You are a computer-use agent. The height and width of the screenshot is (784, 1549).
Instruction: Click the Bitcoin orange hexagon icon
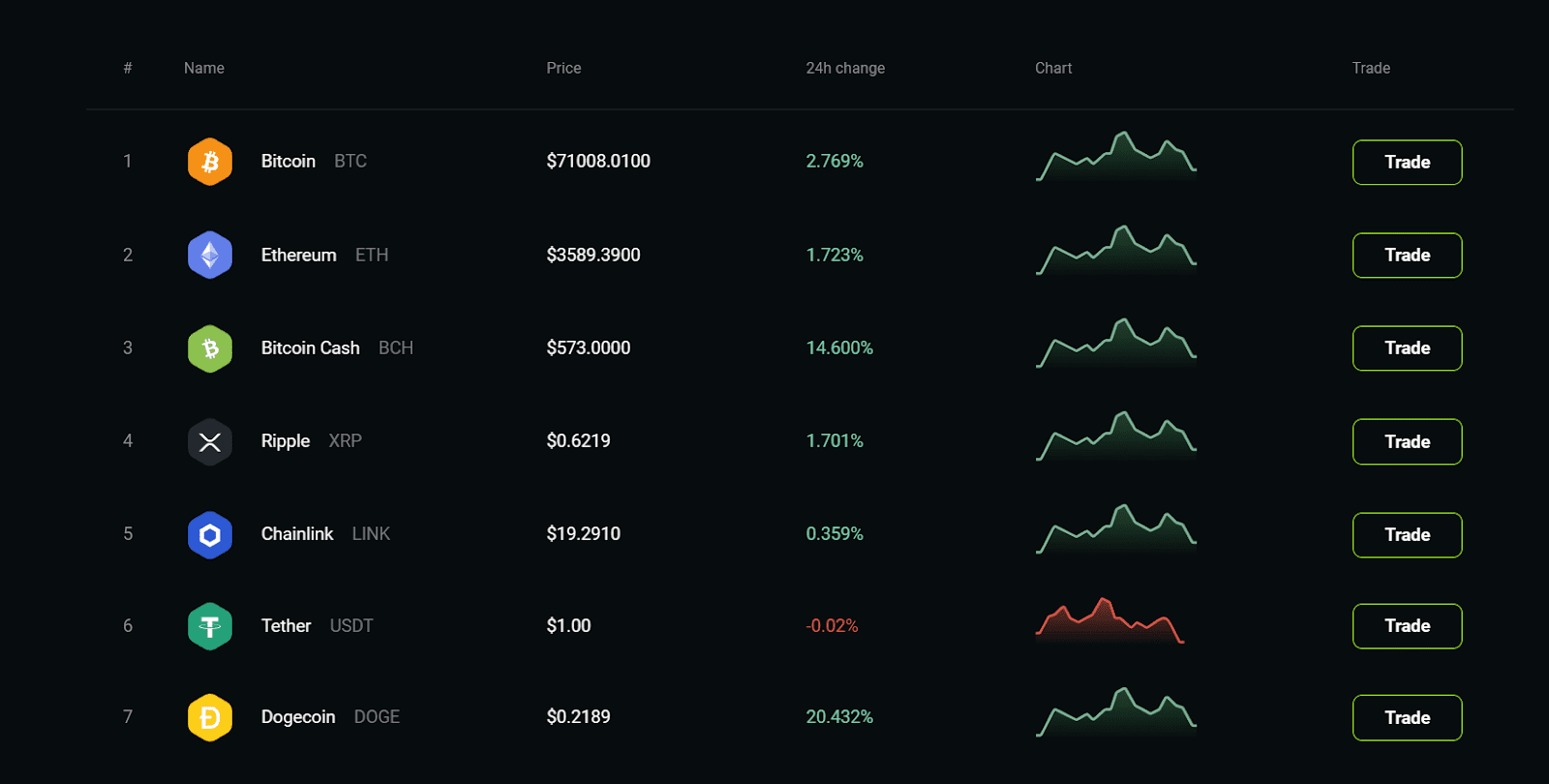pyautogui.click(x=210, y=162)
